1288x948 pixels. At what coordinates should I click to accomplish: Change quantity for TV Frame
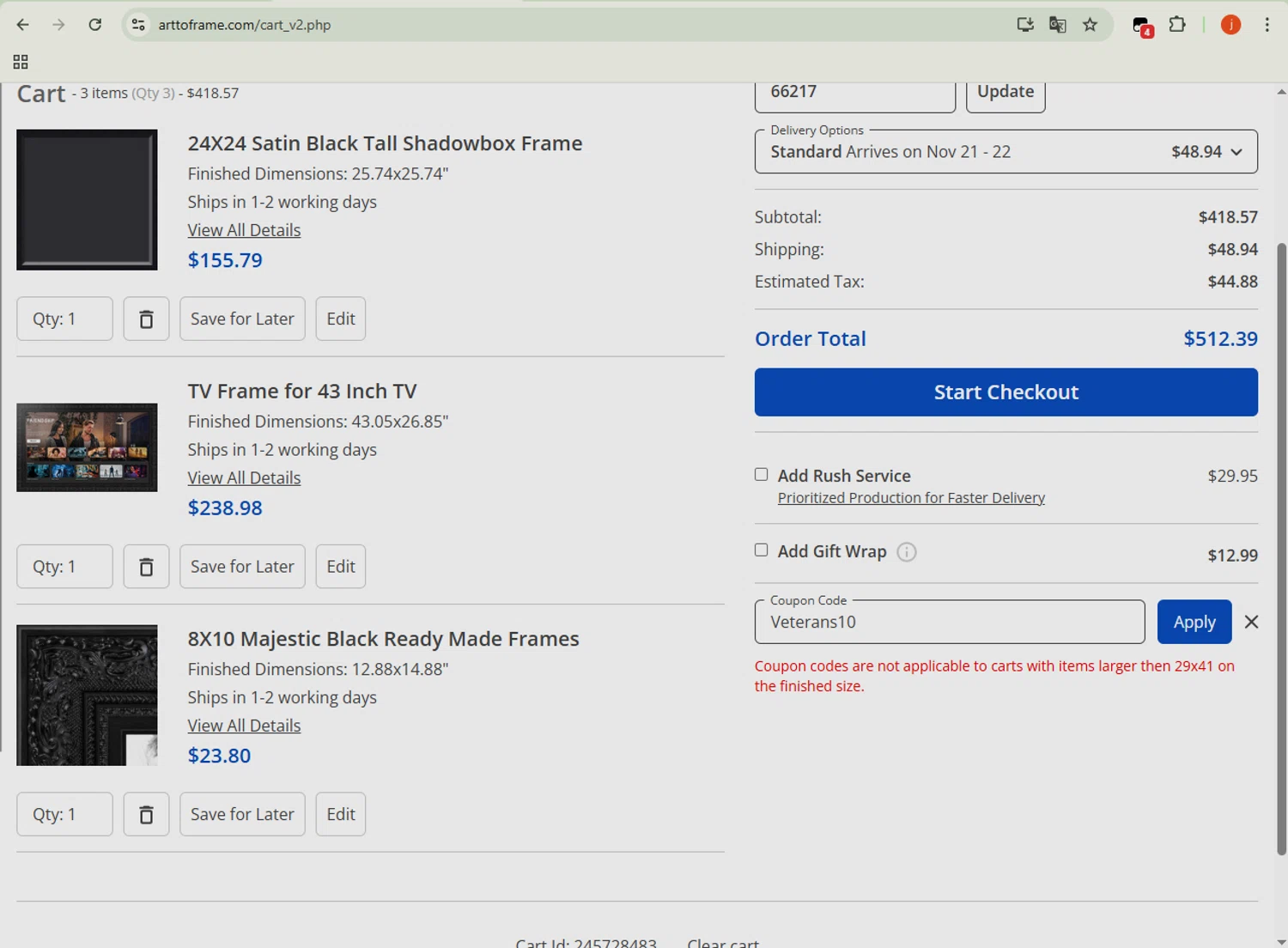tap(64, 567)
